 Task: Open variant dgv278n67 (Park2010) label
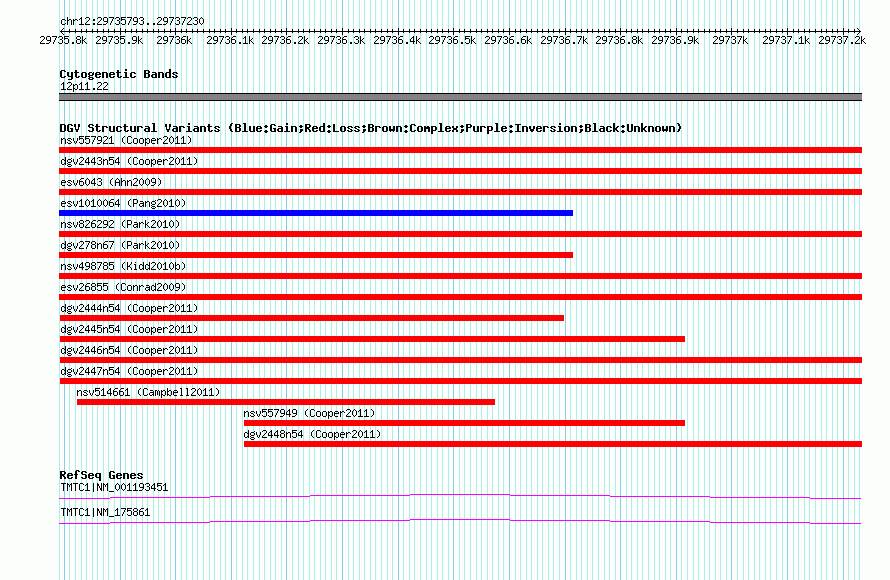coord(120,245)
